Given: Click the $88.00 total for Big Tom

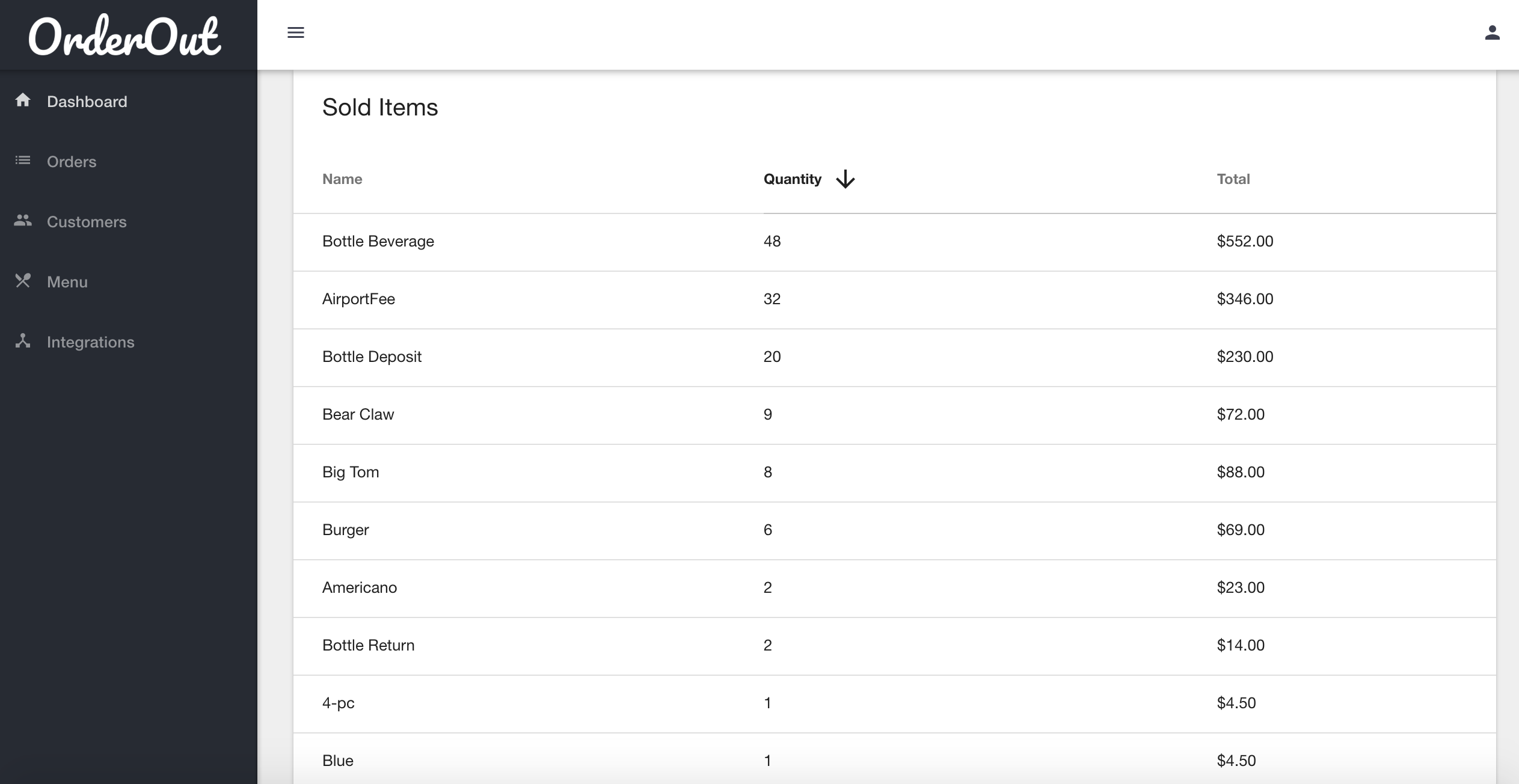Looking at the screenshot, I should pos(1240,472).
